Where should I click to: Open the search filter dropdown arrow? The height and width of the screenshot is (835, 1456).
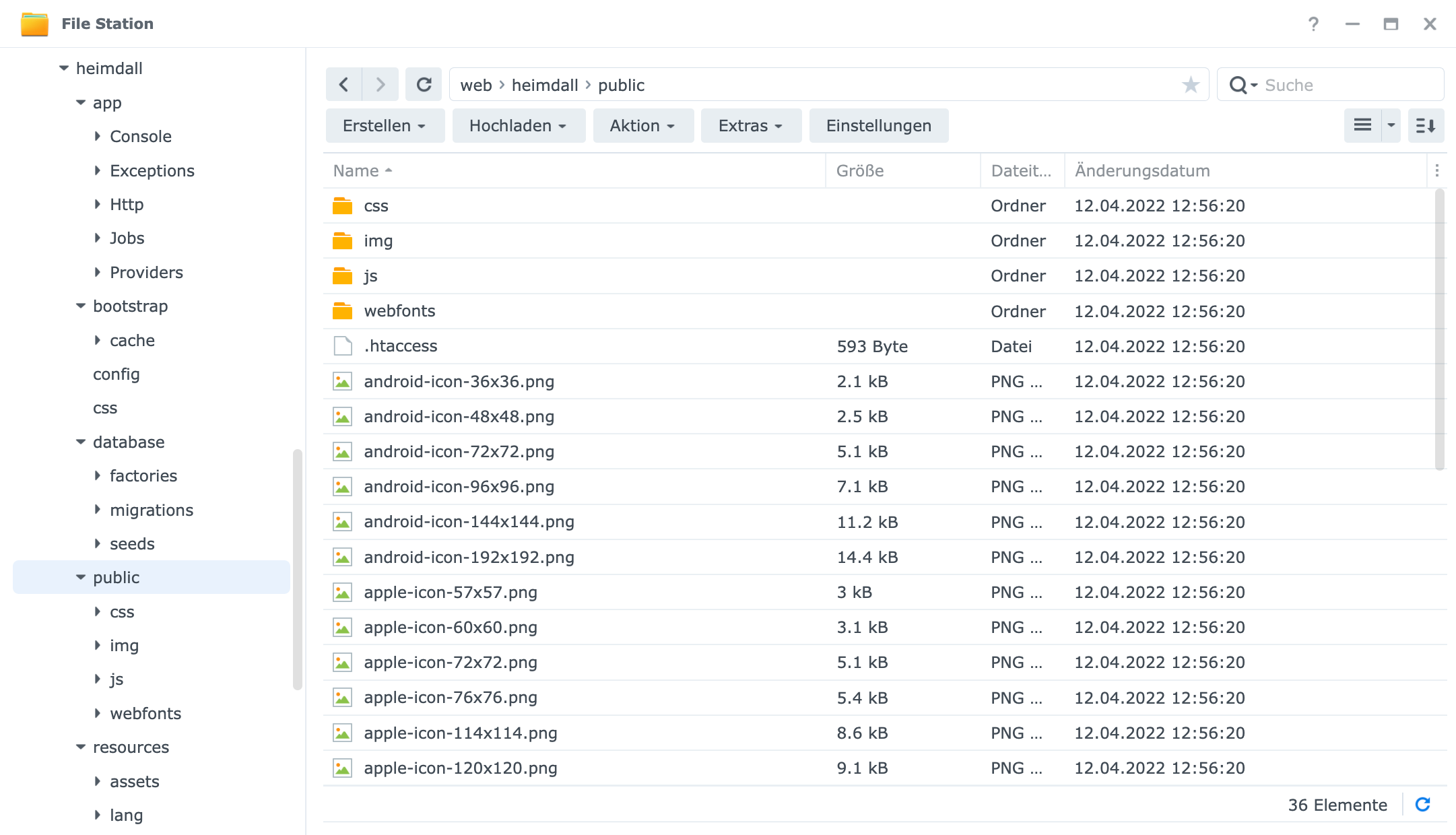tap(1253, 85)
